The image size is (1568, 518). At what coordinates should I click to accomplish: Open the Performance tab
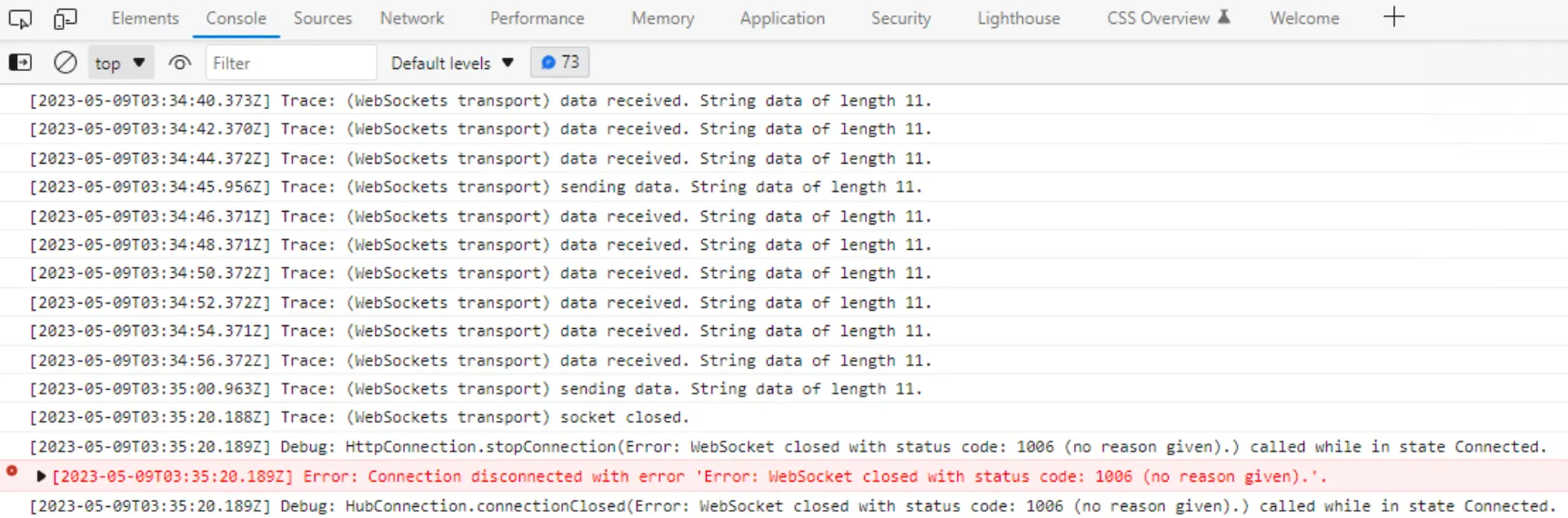coord(537,18)
